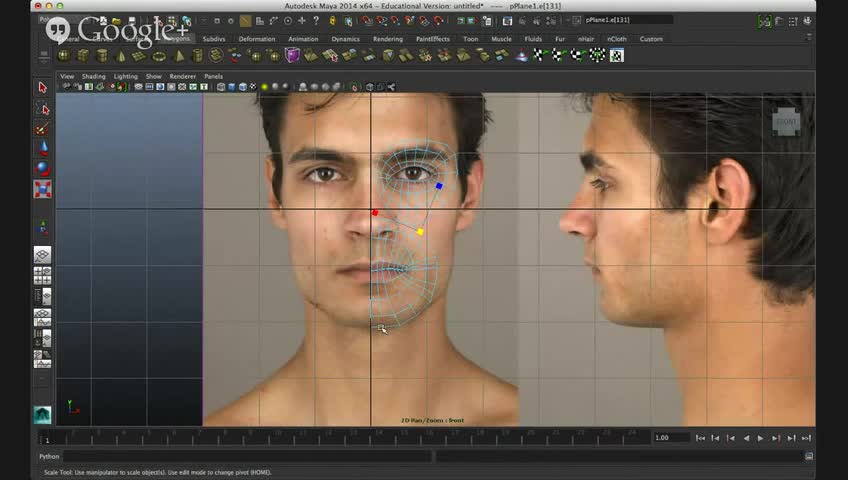848x480 pixels.
Task: Open the Renderer panel menu
Action: (182, 76)
